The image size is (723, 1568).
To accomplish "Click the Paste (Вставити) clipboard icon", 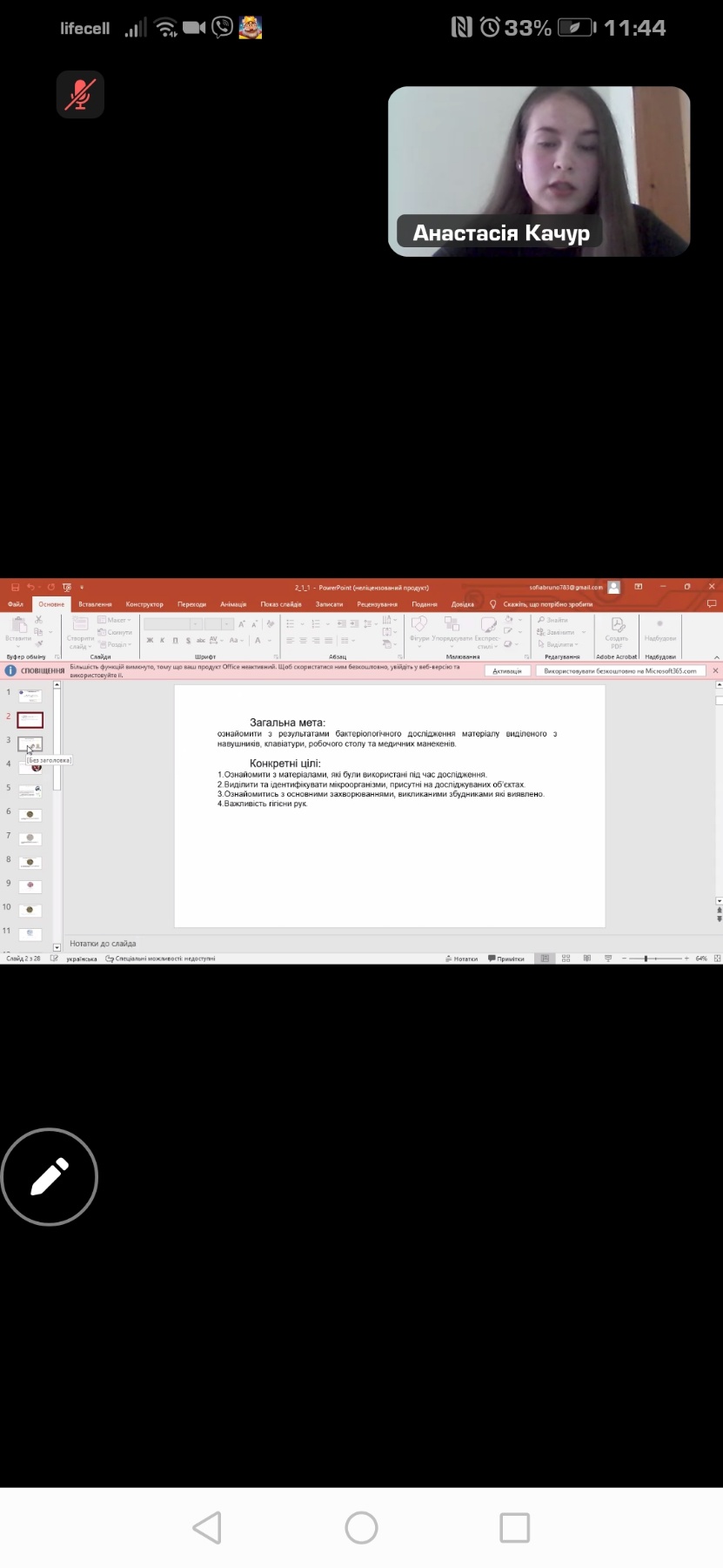I will coord(17,629).
